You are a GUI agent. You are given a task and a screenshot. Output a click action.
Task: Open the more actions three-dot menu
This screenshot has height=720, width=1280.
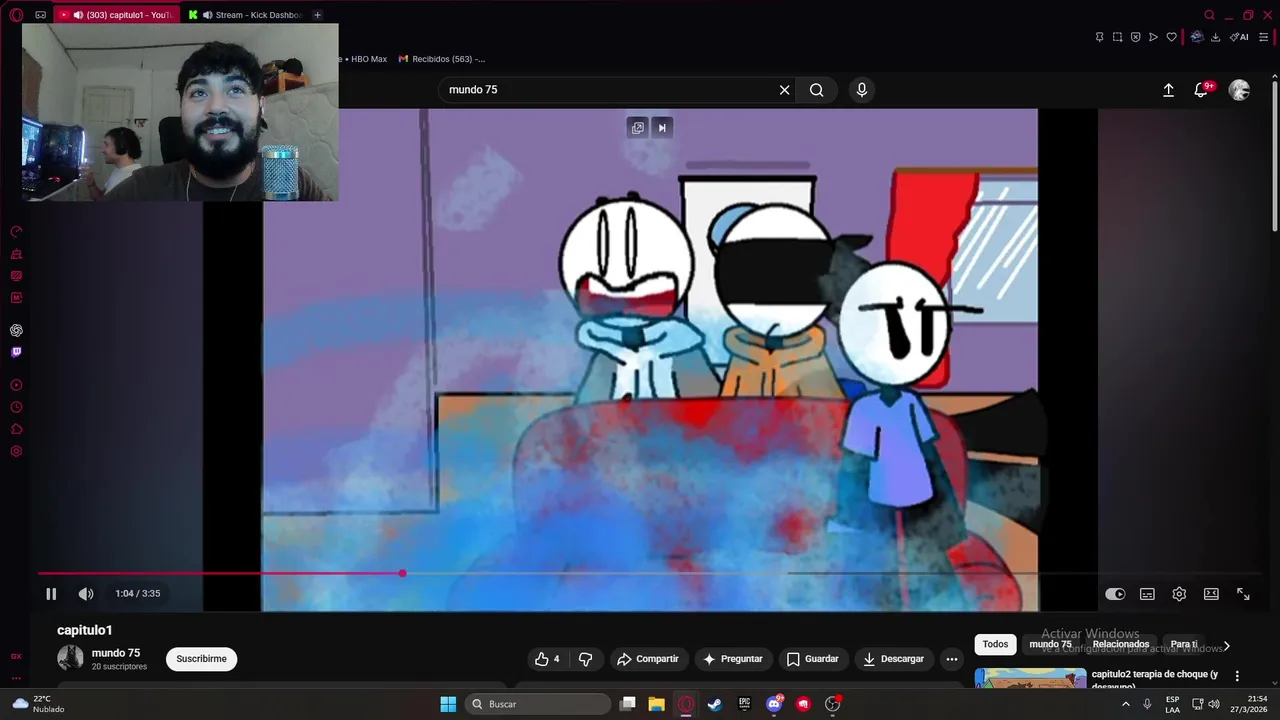pyautogui.click(x=952, y=659)
